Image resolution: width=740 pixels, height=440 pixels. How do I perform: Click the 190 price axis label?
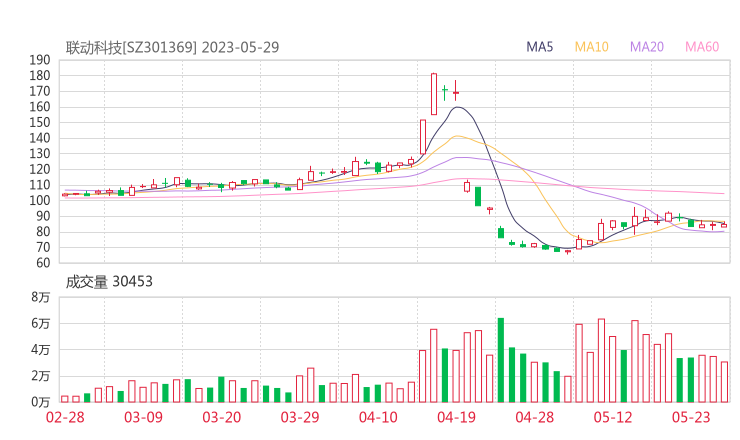pyautogui.click(x=40, y=60)
